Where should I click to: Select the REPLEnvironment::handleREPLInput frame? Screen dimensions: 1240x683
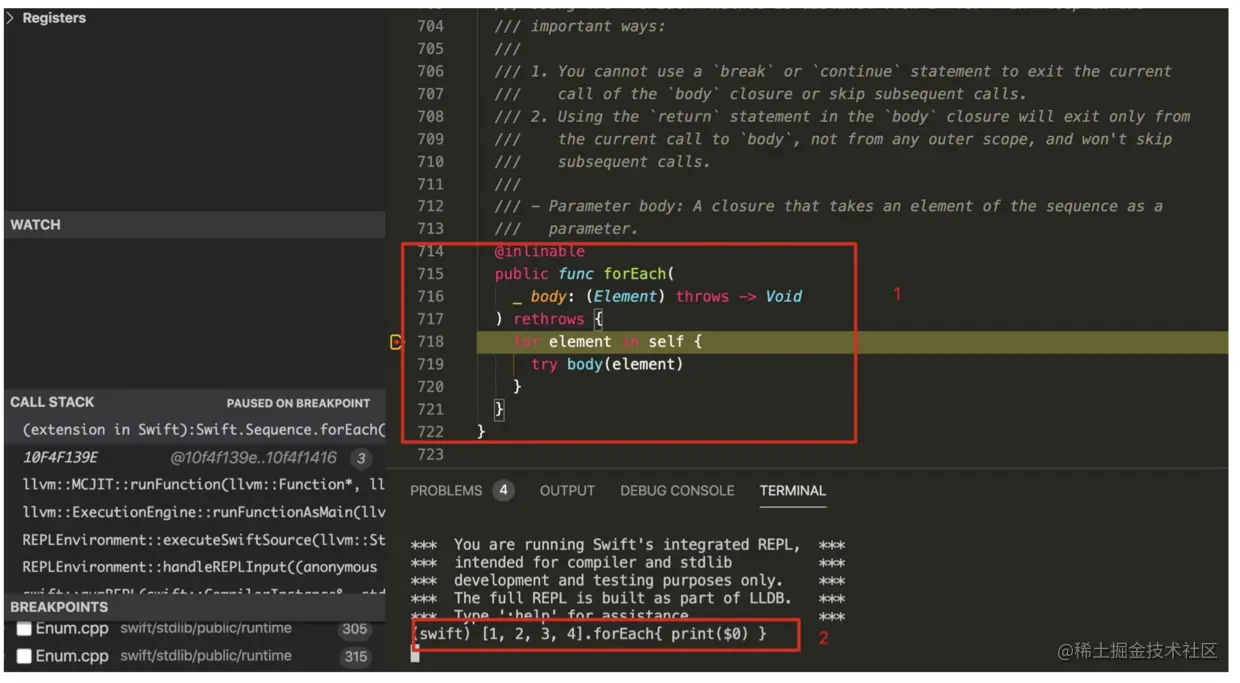pos(200,567)
